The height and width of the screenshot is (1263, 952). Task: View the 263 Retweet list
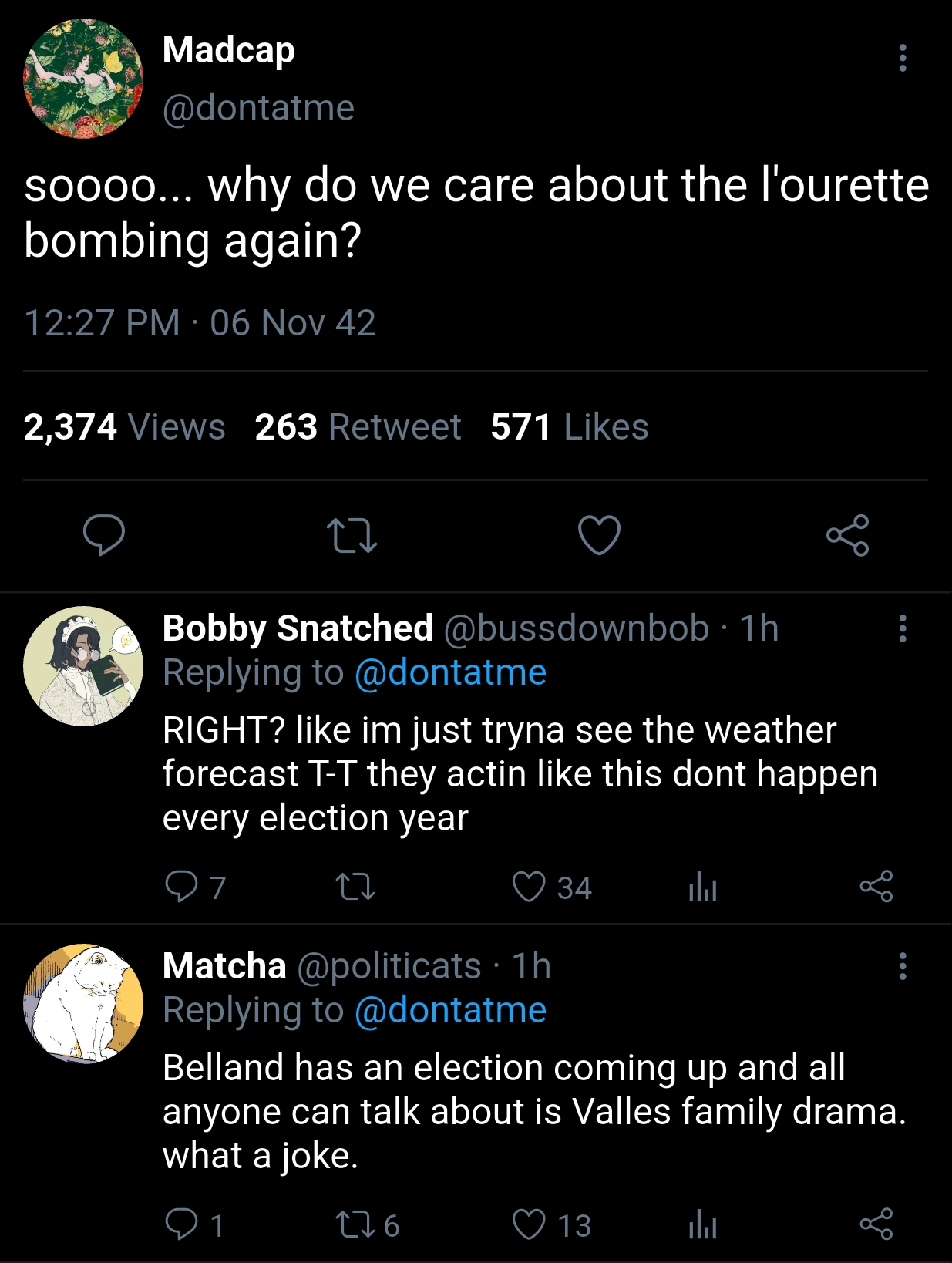(358, 426)
